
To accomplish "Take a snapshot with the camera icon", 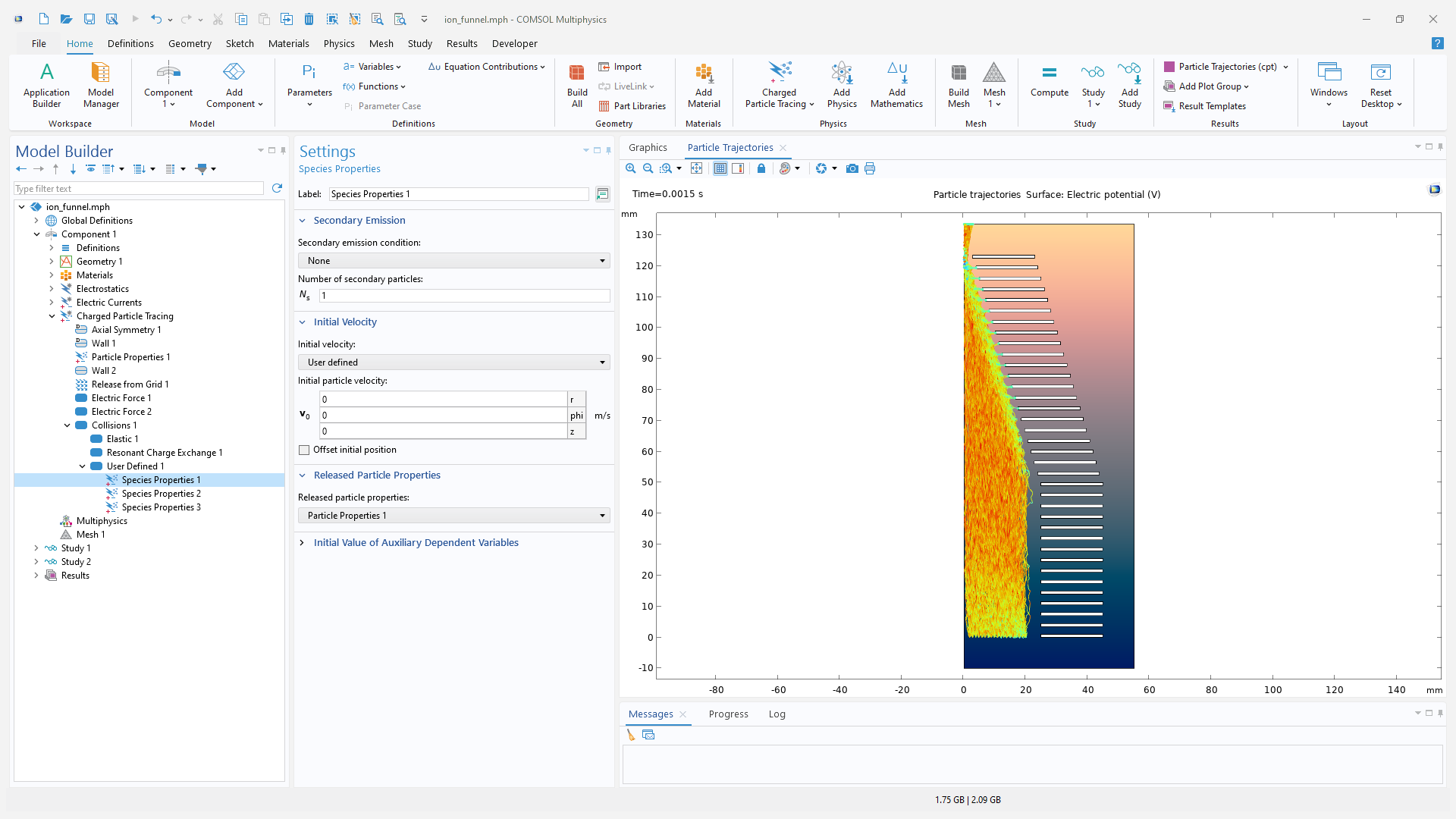I will [x=852, y=168].
